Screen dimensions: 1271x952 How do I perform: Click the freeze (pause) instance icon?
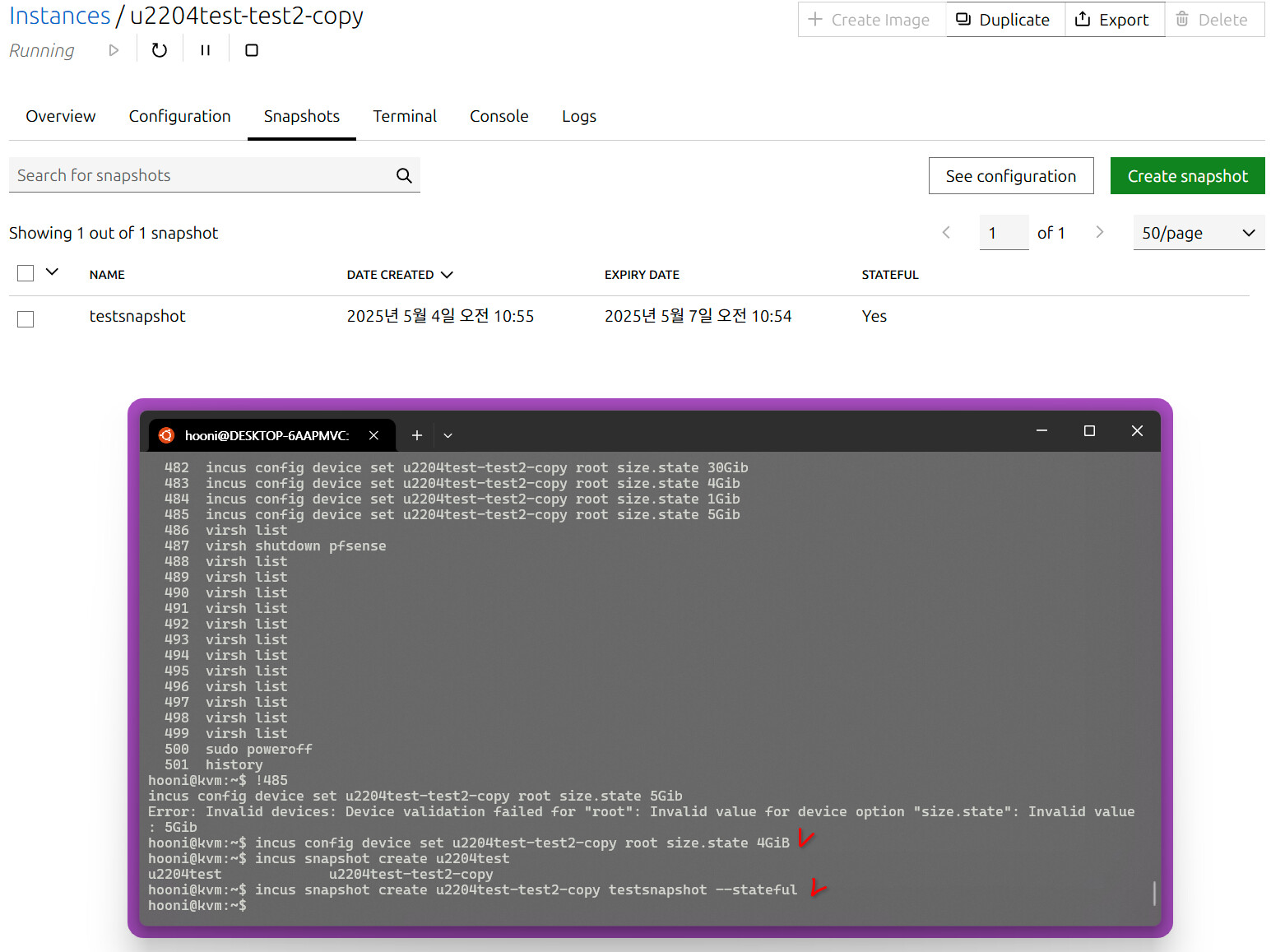pyautogui.click(x=206, y=50)
